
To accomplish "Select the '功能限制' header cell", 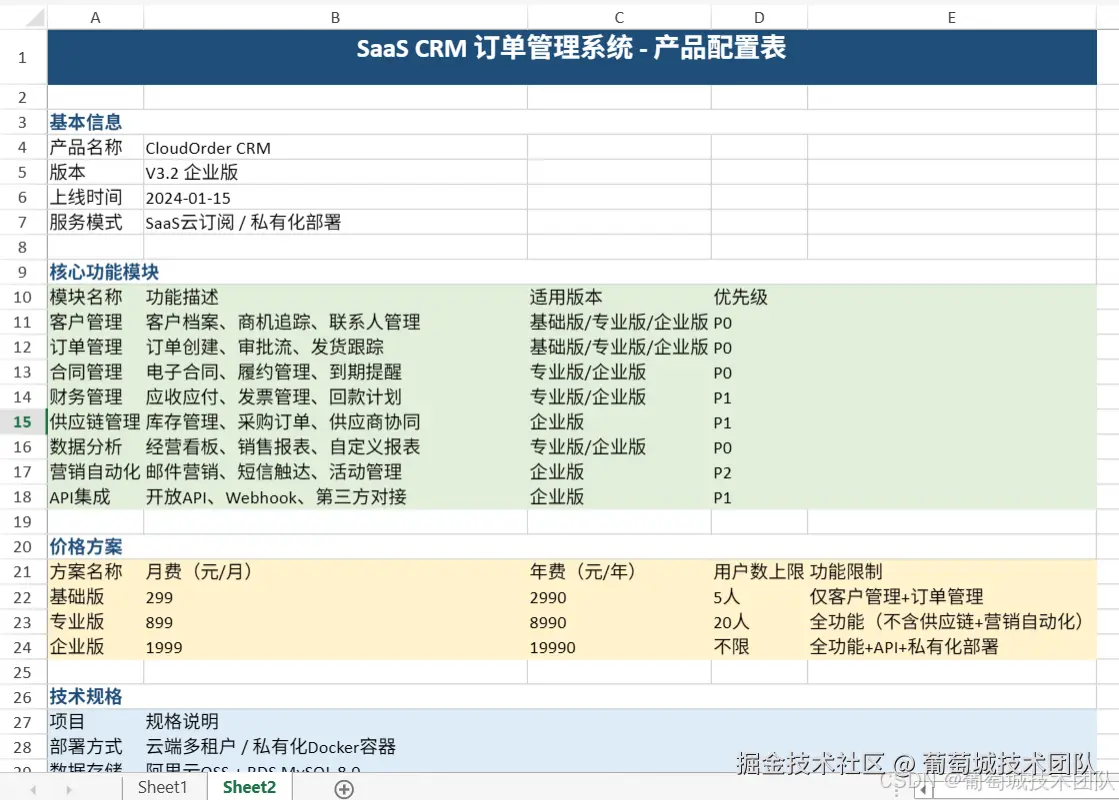I will tap(952, 572).
